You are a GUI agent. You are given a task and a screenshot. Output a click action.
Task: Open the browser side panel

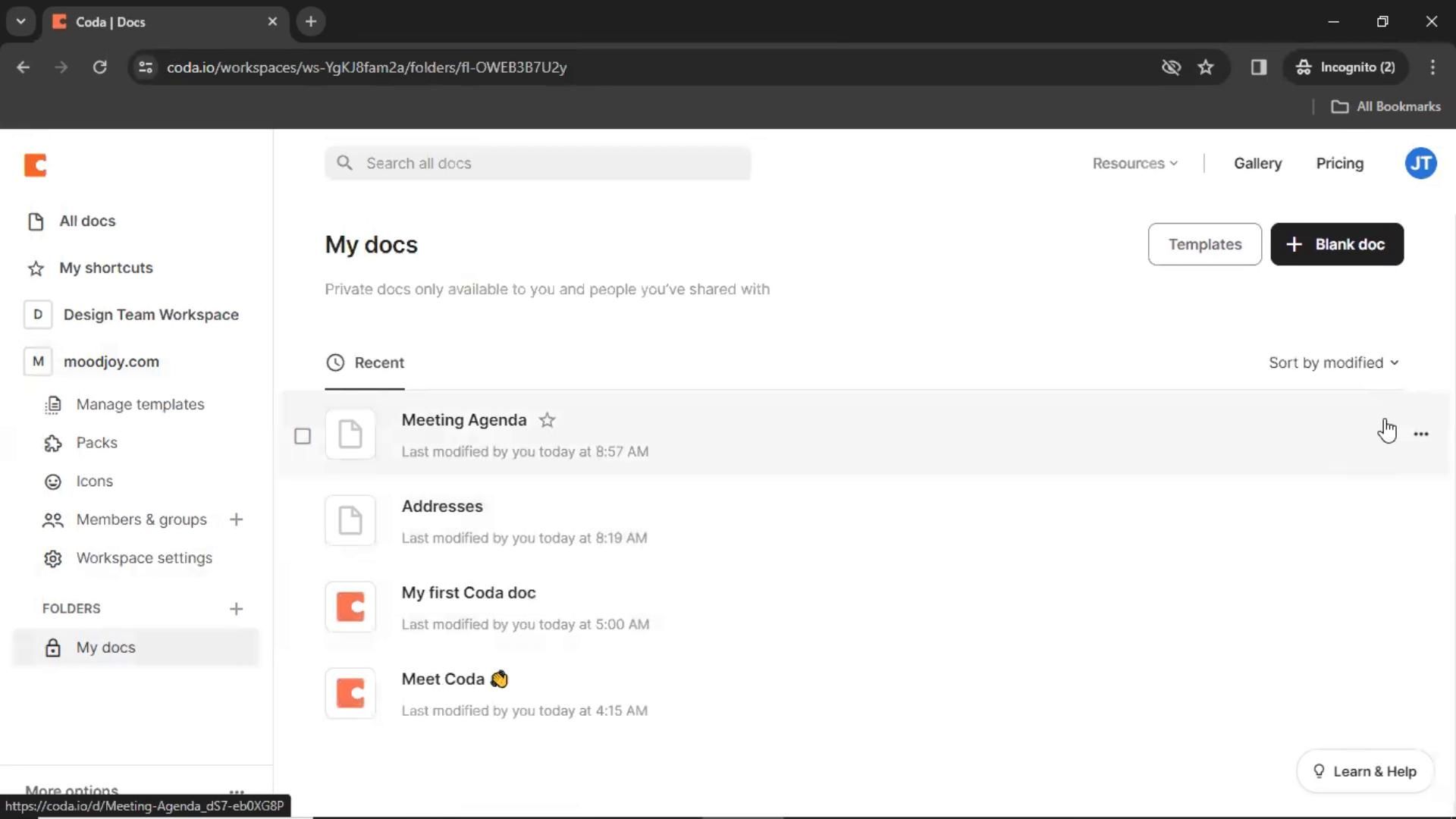[1258, 67]
